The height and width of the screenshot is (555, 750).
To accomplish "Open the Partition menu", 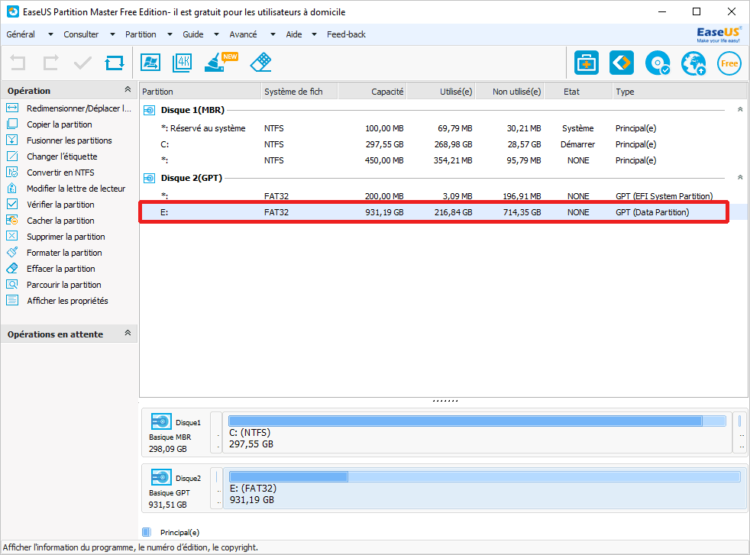I will point(141,34).
